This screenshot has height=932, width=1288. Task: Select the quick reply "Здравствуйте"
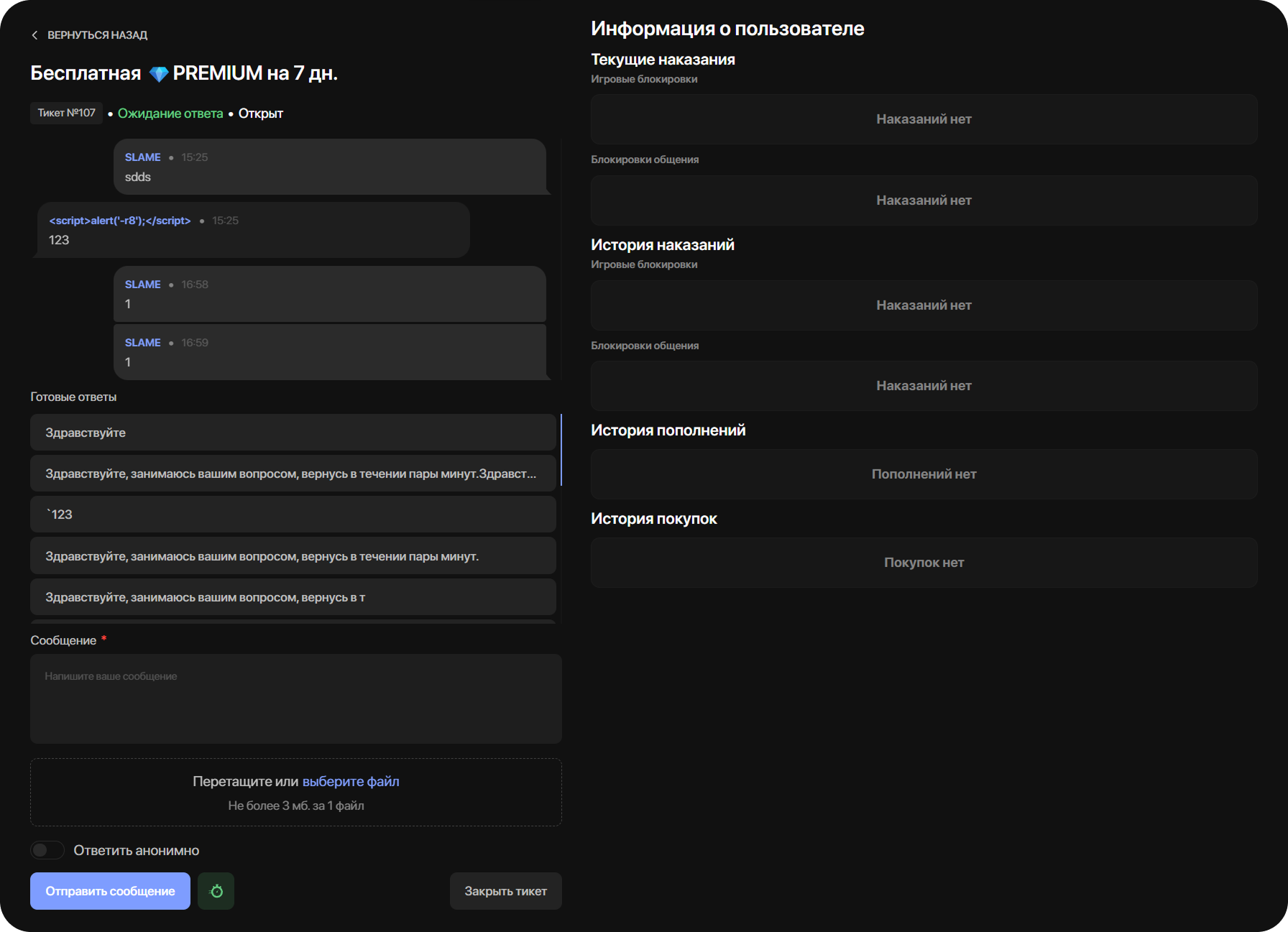293,433
